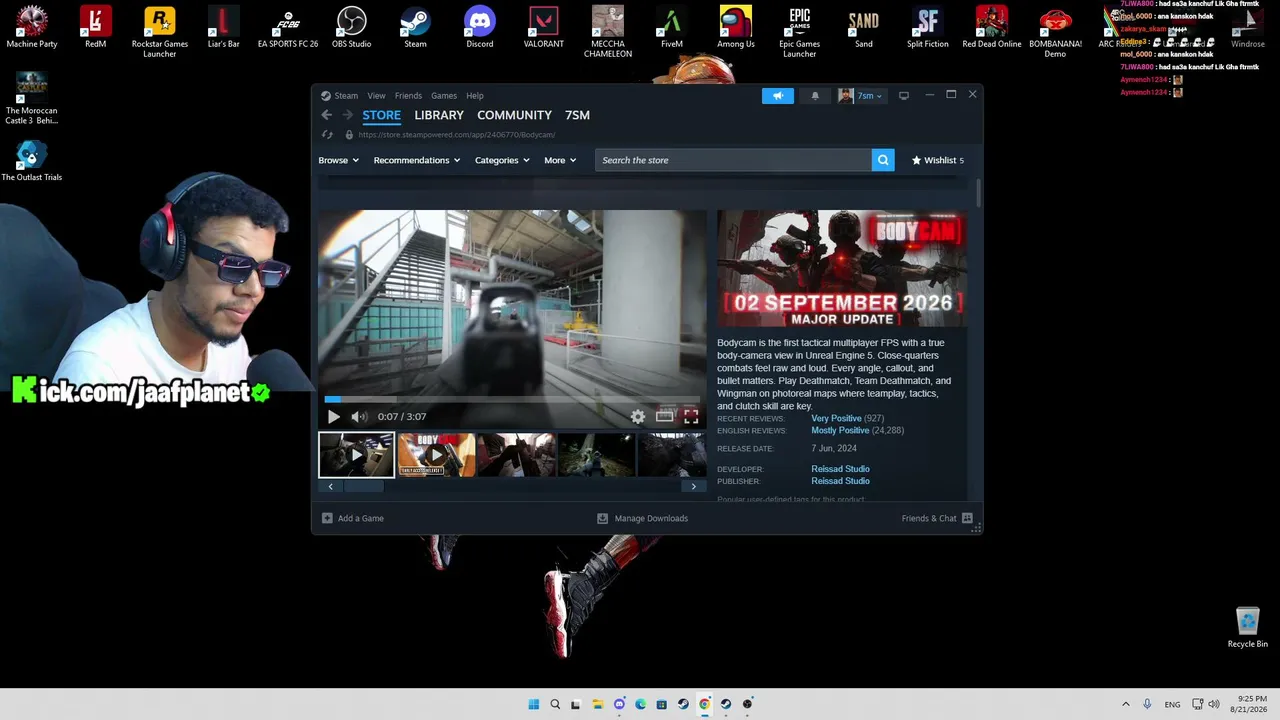Launch VALORANT from the desktop
The height and width of the screenshot is (720, 1280).
coord(544,27)
